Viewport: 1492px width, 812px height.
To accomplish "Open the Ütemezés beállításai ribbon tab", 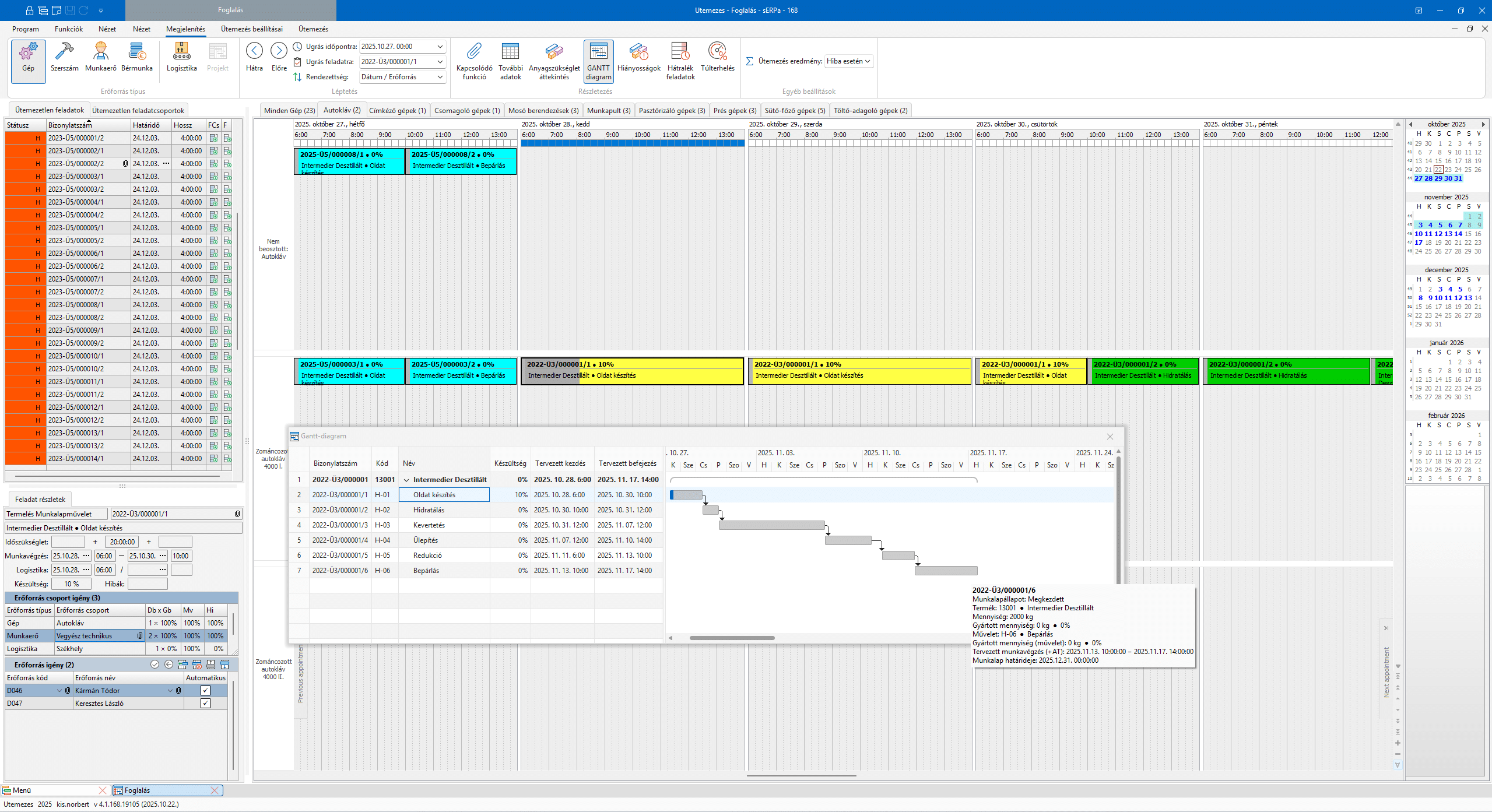I will click(x=251, y=29).
